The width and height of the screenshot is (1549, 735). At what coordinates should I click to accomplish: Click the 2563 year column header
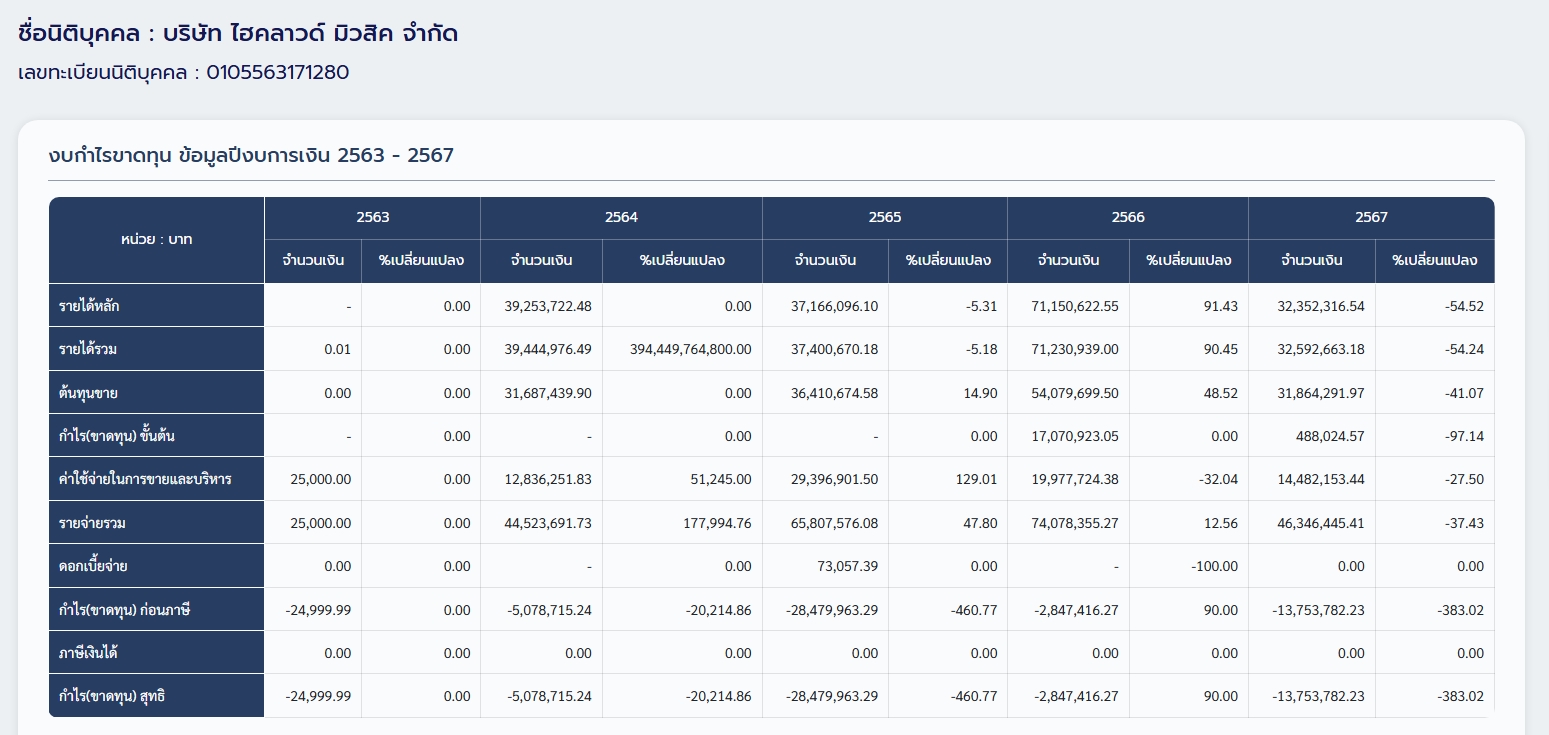click(x=372, y=217)
